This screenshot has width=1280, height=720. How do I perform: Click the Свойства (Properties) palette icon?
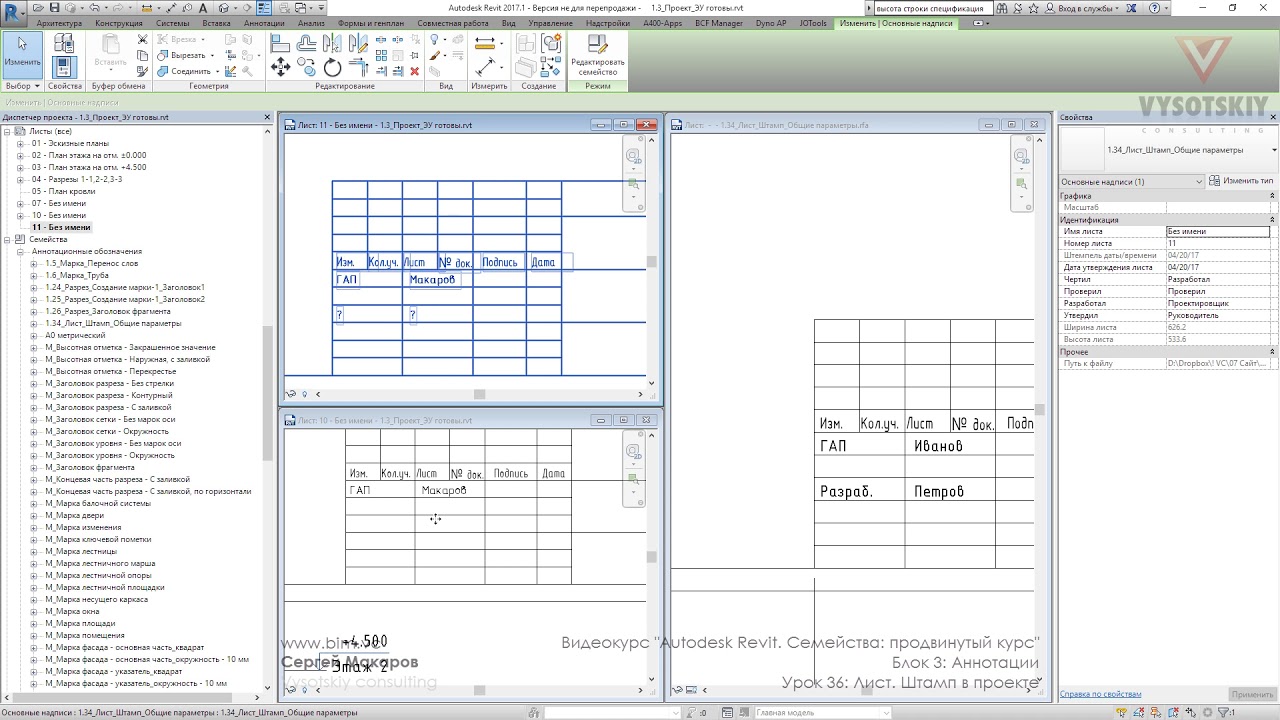pos(64,67)
